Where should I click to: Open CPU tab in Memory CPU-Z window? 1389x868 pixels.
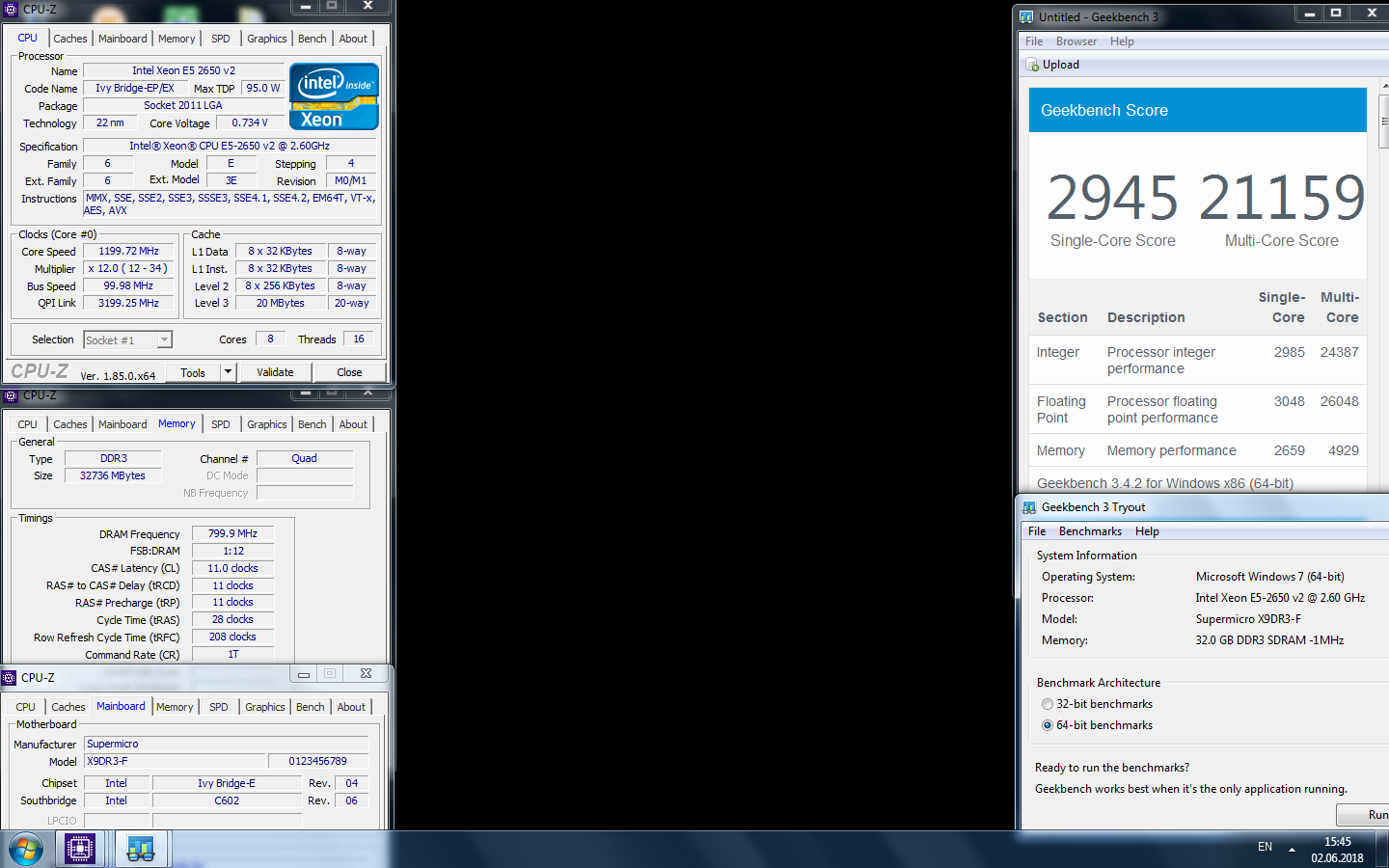tap(27, 424)
